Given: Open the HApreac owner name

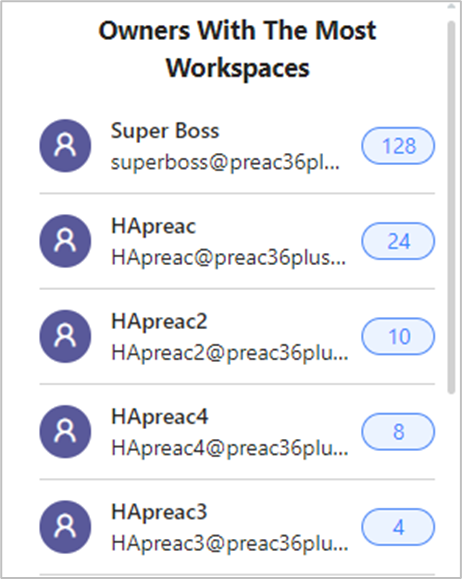Looking at the screenshot, I should click(x=153, y=226).
